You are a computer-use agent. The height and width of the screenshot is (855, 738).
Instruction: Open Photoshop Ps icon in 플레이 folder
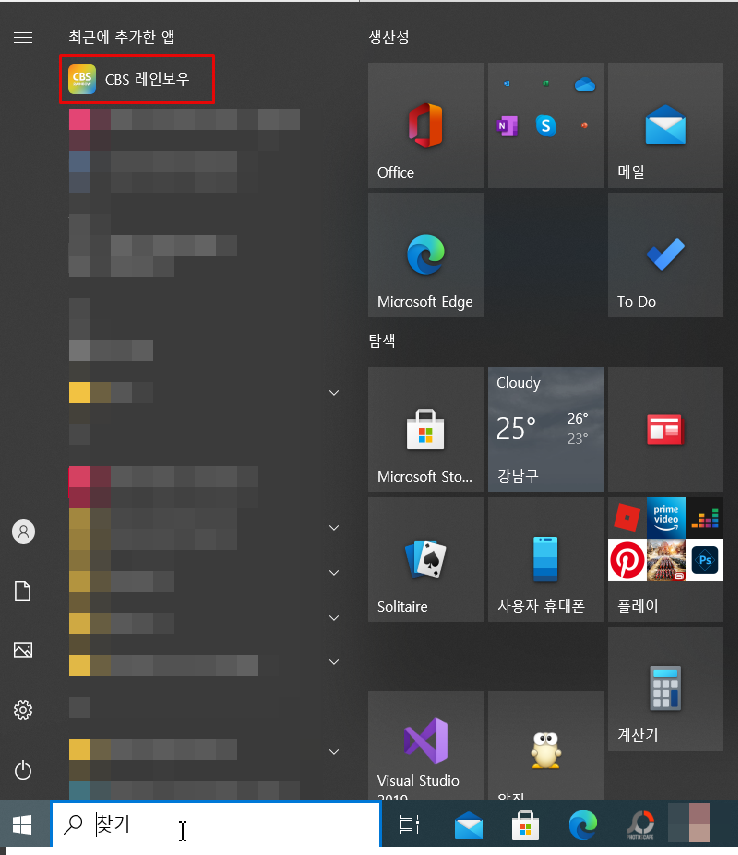click(x=704, y=560)
